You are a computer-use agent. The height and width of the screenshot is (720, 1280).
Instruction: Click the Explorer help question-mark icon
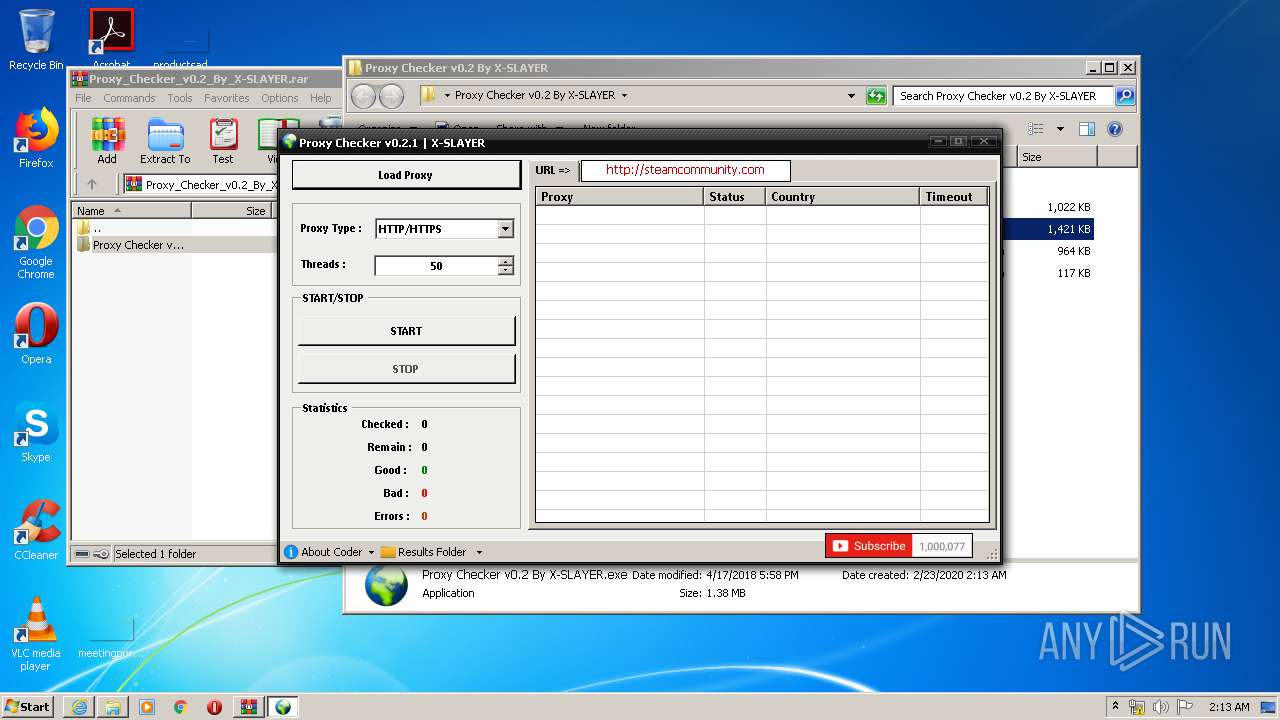coord(1115,129)
